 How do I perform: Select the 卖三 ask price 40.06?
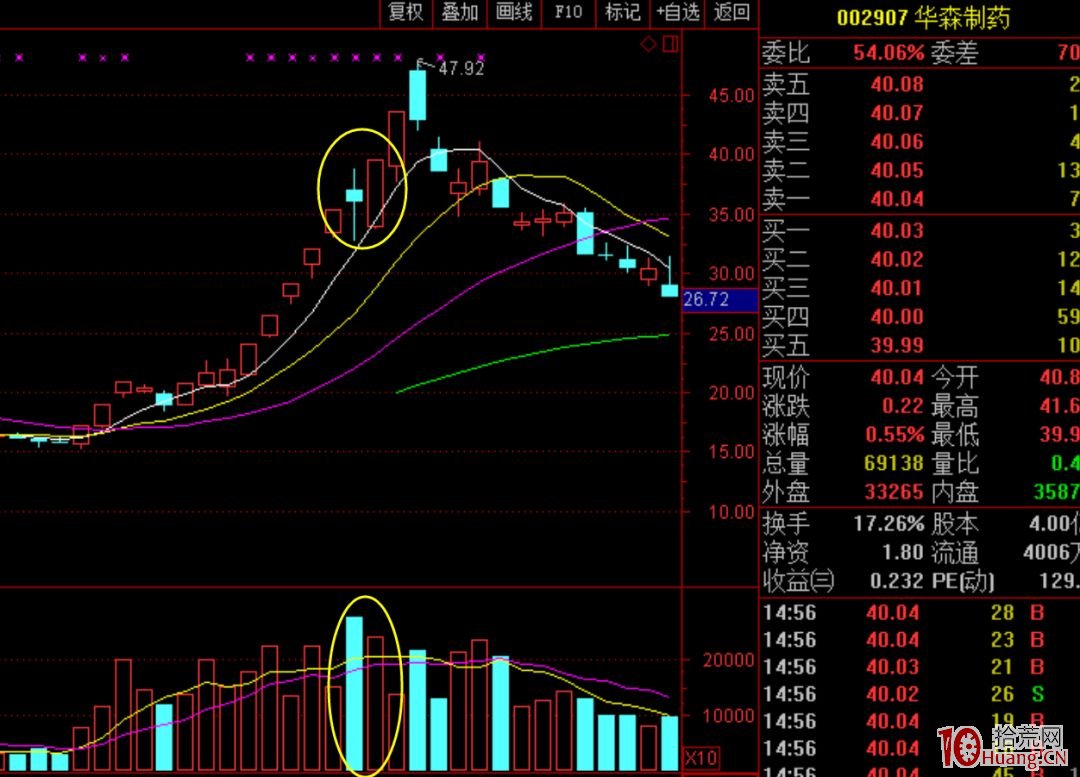[x=896, y=142]
